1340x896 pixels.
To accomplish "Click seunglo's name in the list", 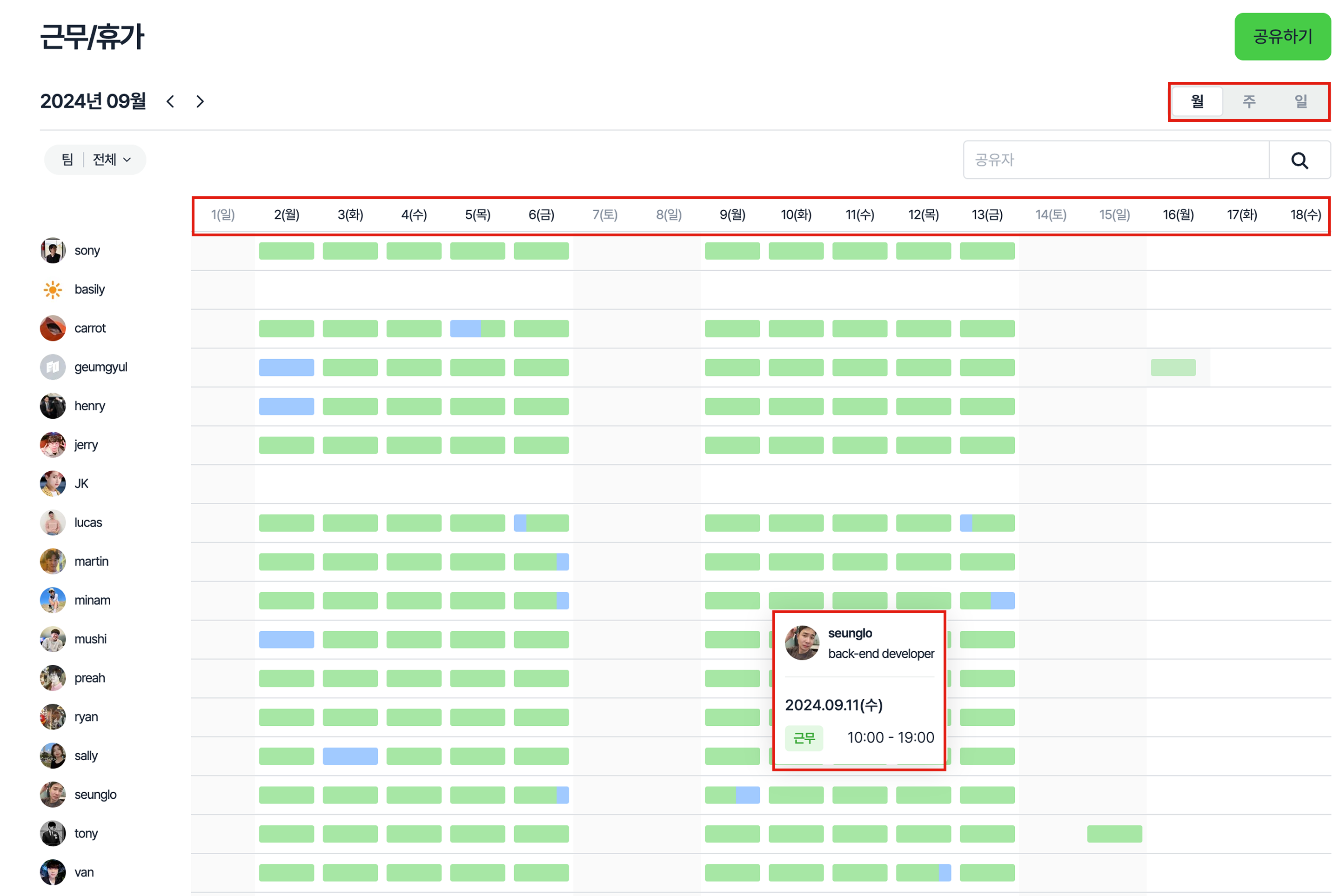I will (x=95, y=795).
